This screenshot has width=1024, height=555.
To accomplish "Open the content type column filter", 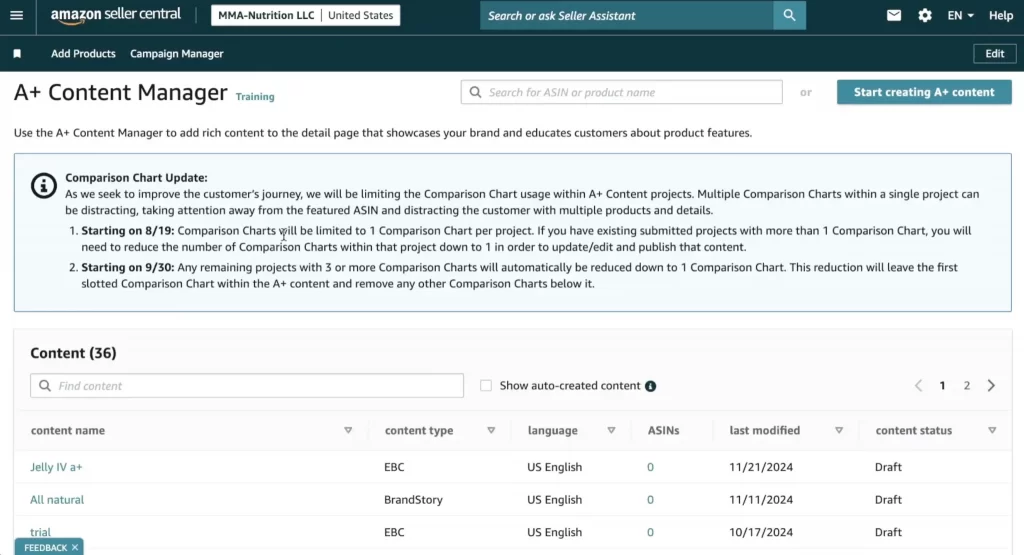I will [x=491, y=430].
